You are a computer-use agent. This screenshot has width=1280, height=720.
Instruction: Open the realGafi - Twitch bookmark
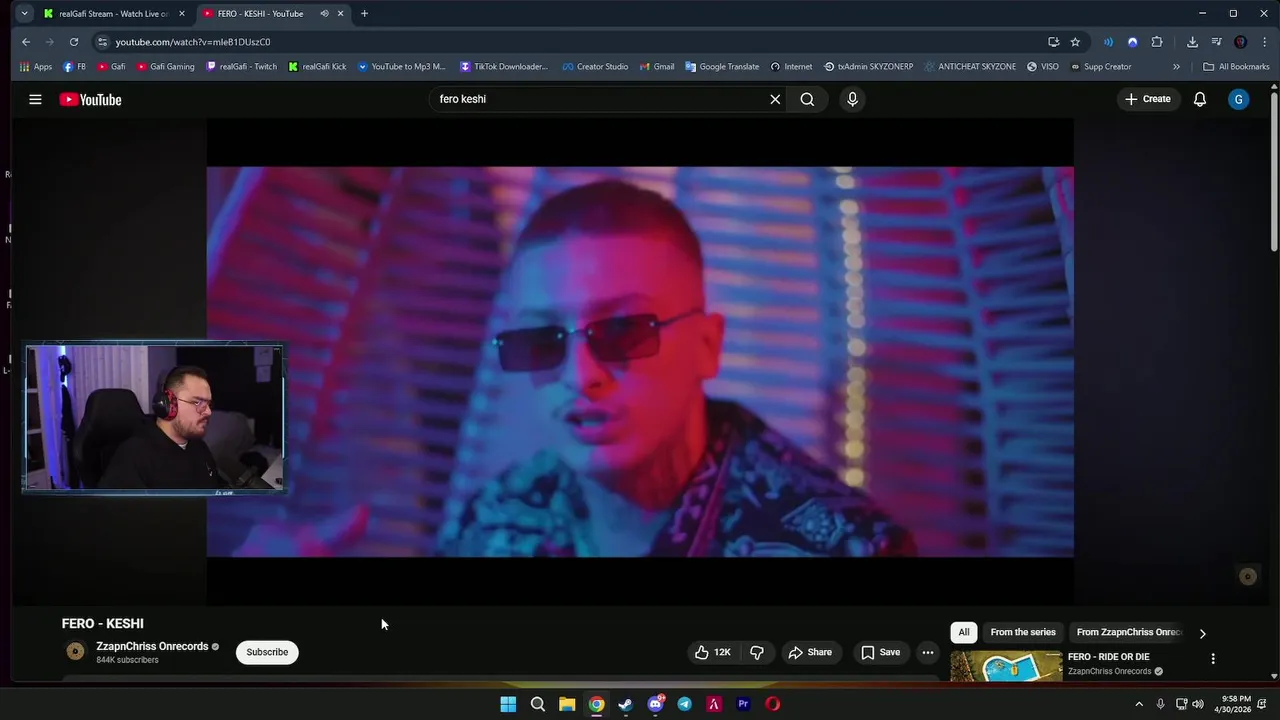(241, 67)
